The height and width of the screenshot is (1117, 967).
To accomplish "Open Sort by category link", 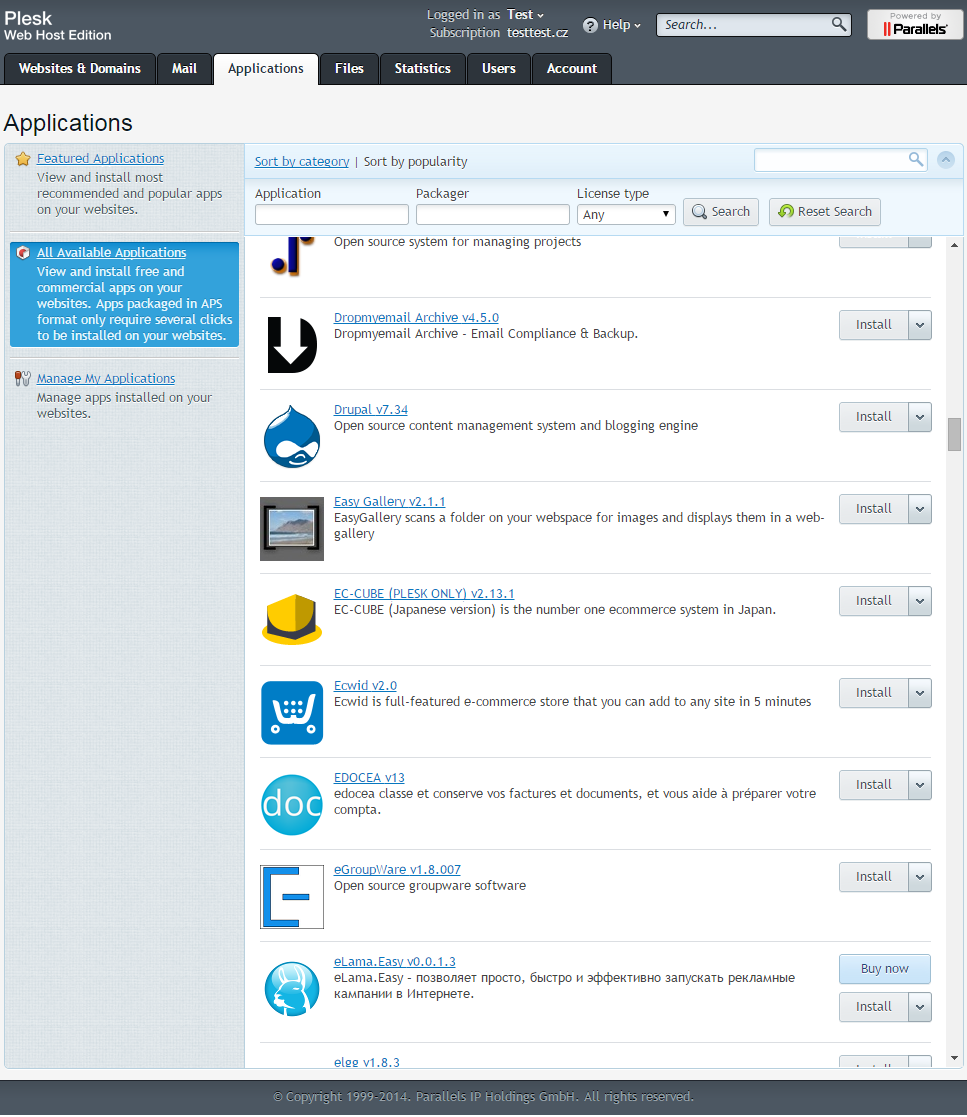I will click(302, 161).
